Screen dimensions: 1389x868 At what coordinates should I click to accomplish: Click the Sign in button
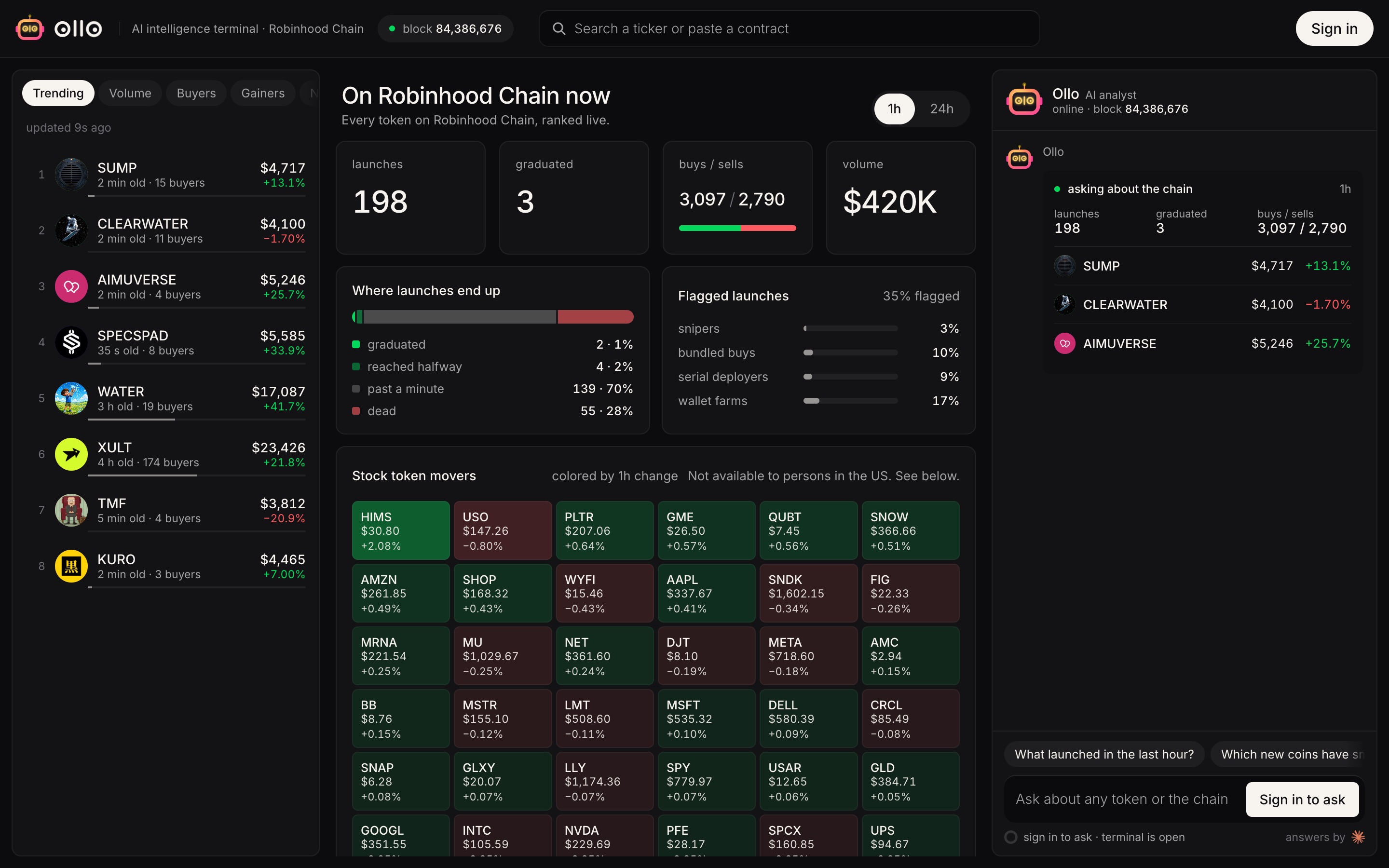coord(1334,28)
